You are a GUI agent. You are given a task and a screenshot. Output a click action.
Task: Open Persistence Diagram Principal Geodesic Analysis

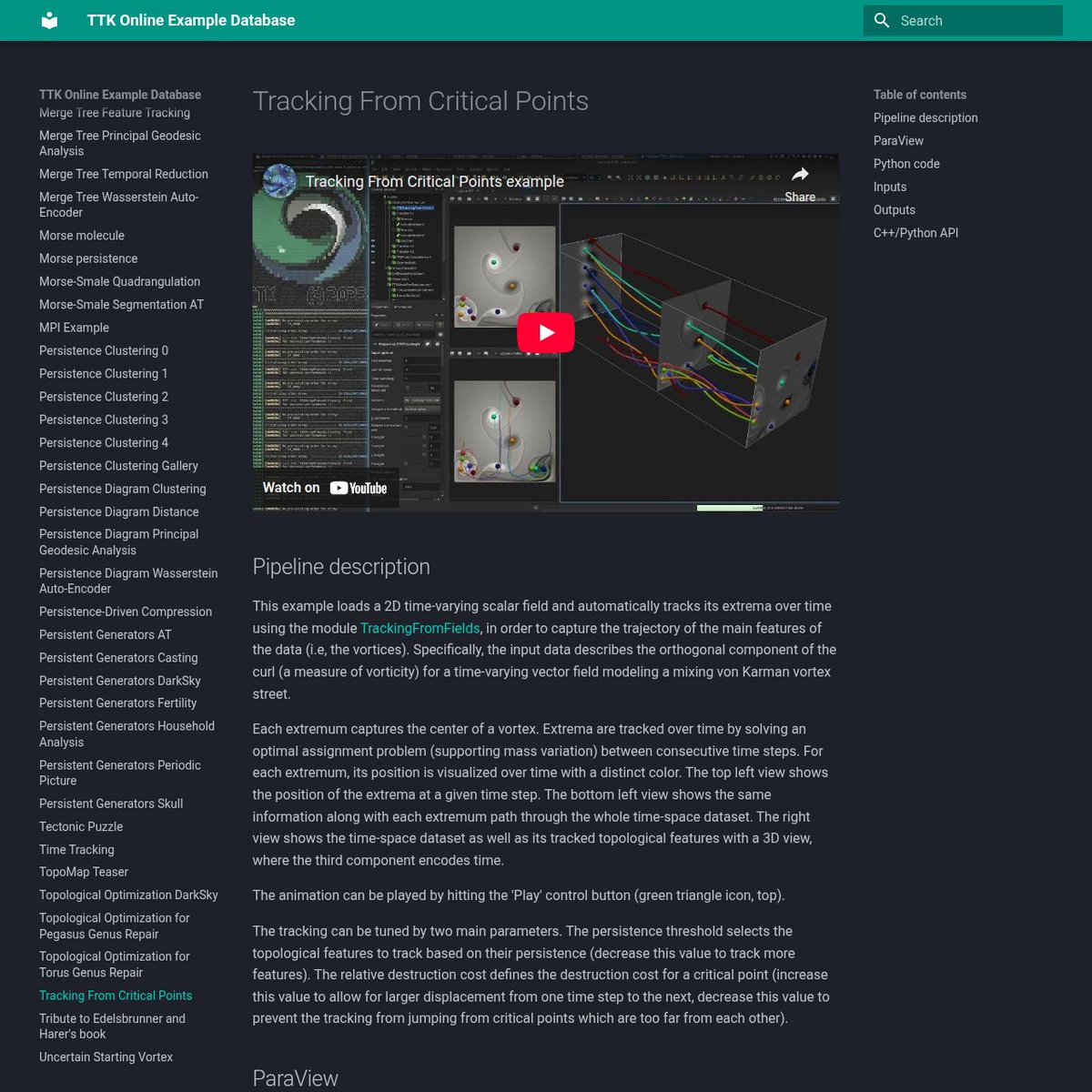tap(118, 542)
